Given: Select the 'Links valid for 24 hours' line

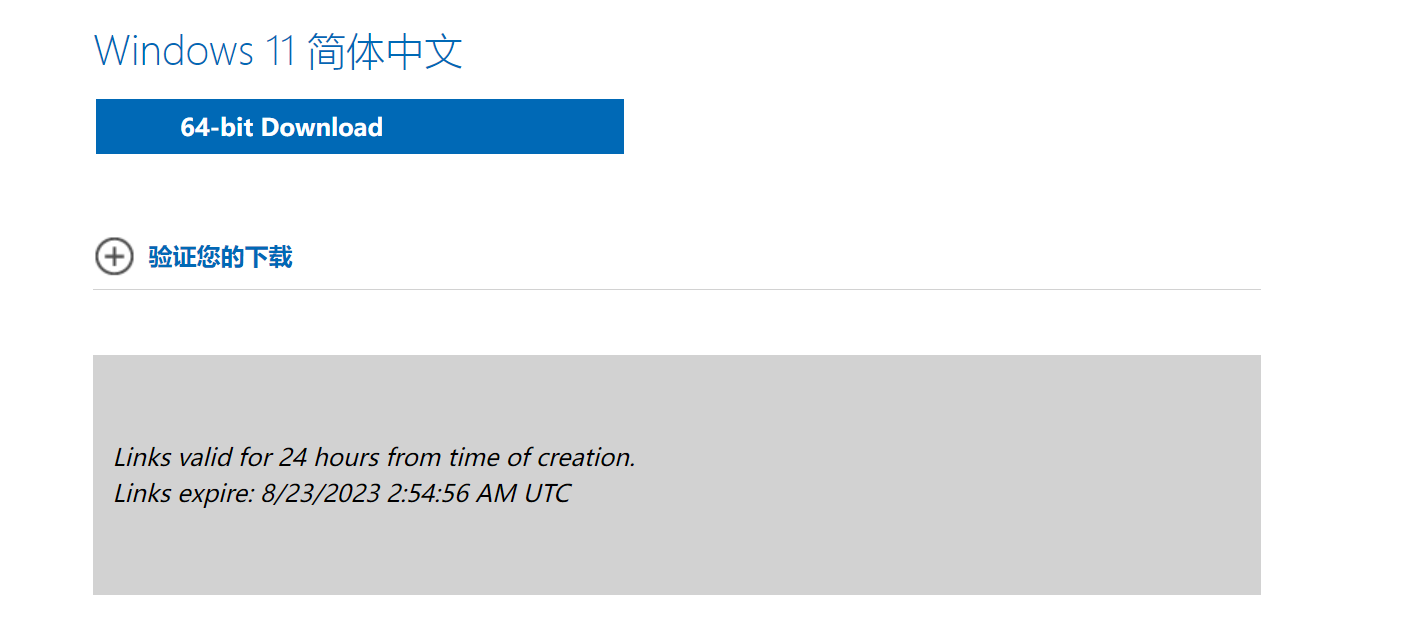Looking at the screenshot, I should (x=375, y=458).
